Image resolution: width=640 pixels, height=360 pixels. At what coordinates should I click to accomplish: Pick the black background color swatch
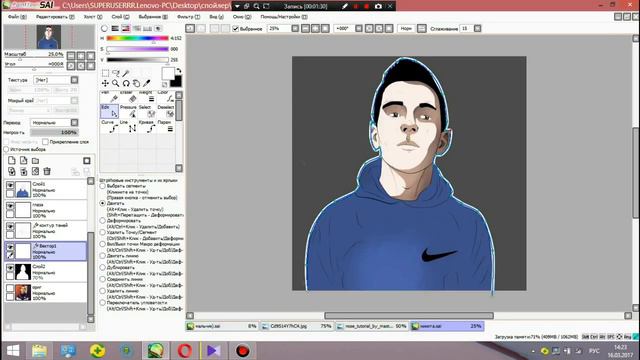pyautogui.click(x=176, y=82)
